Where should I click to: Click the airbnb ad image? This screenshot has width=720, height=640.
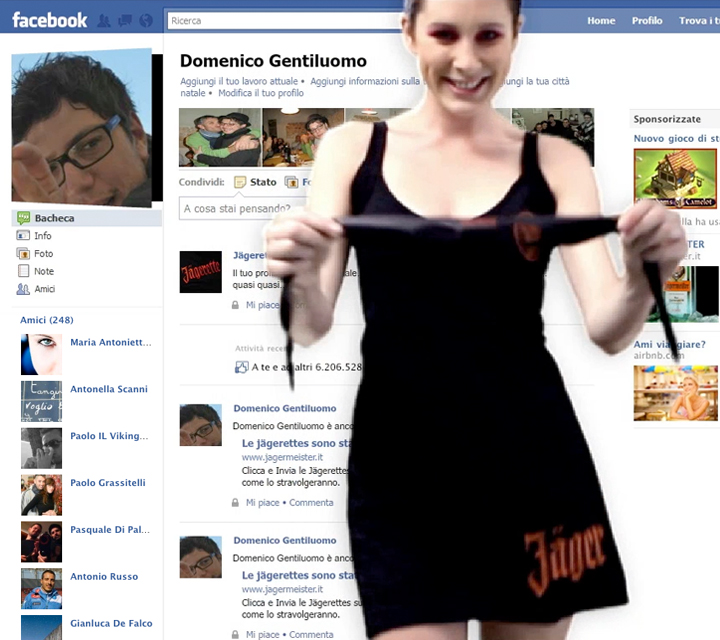coord(675,393)
